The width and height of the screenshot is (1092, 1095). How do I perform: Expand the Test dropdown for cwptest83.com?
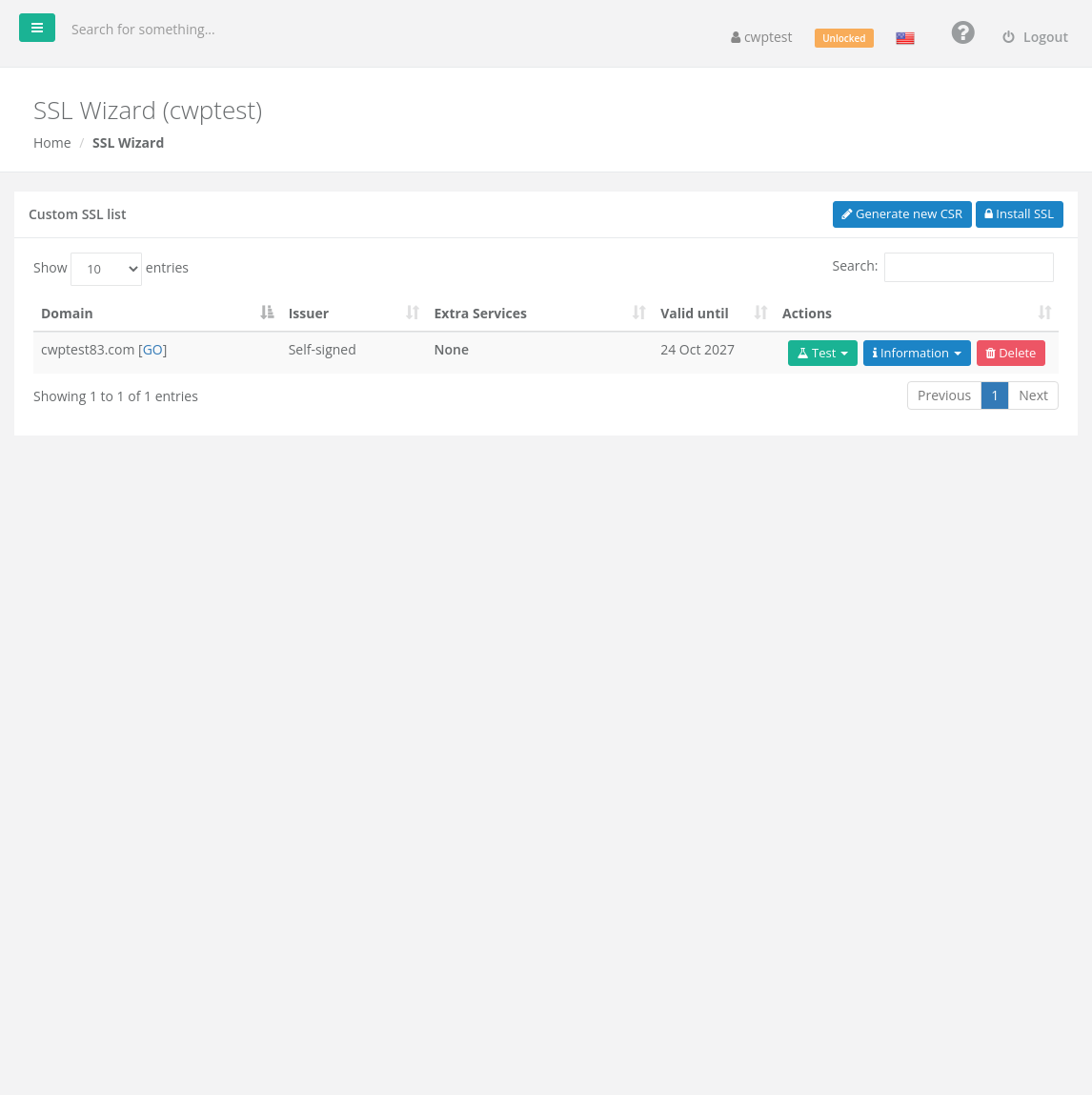click(822, 354)
